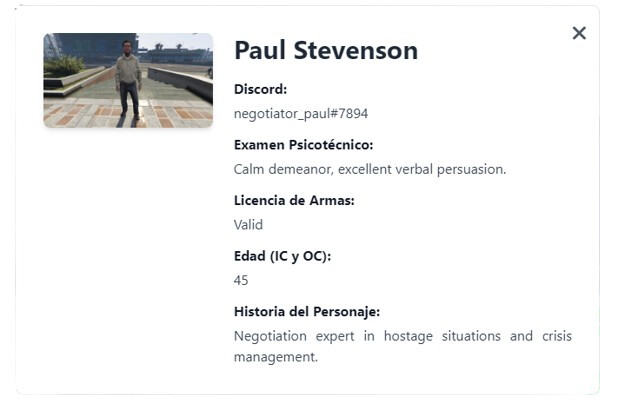Click the "Licencia de Armas:" label

point(294,200)
